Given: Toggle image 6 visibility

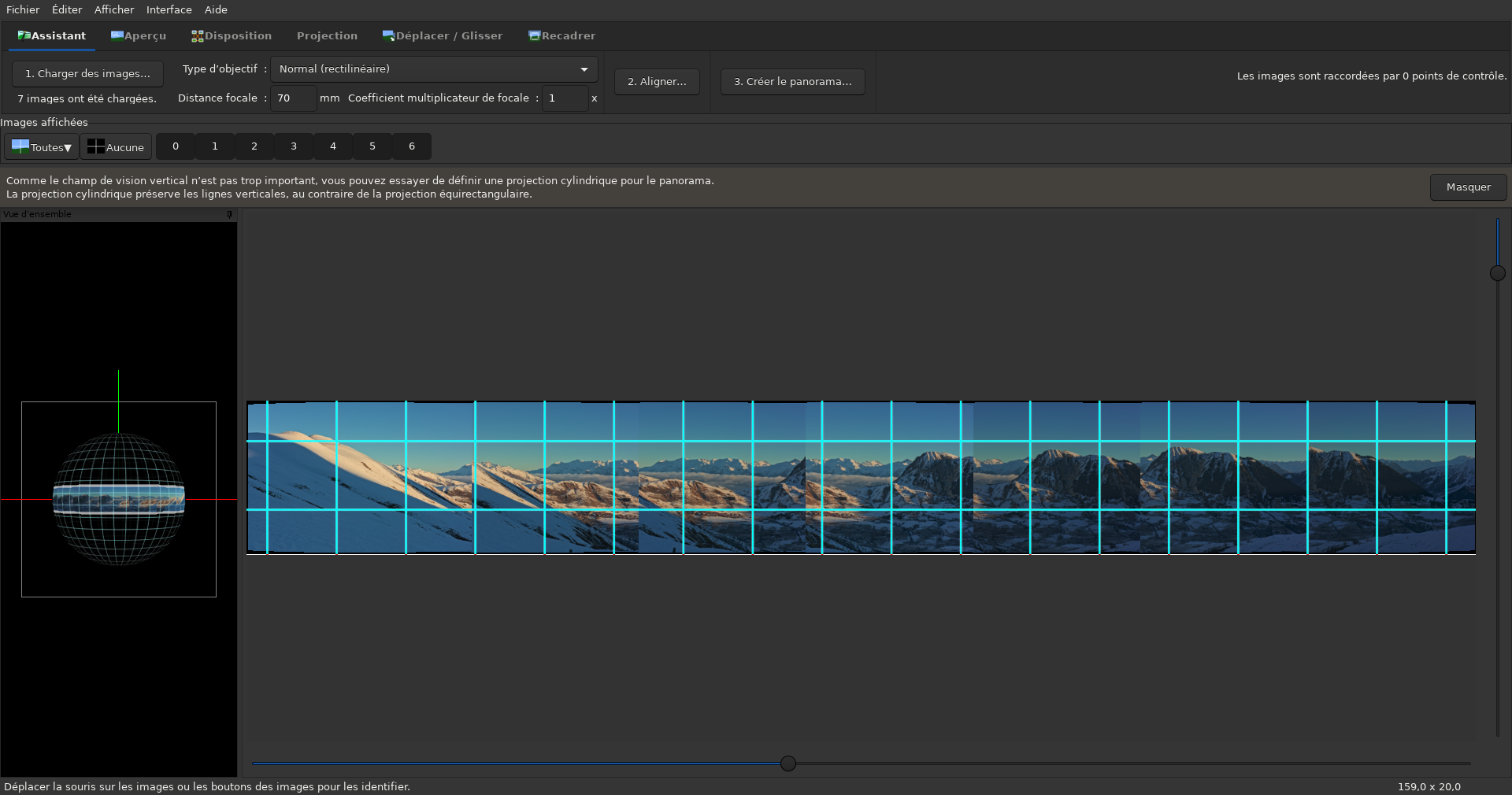Looking at the screenshot, I should tap(412, 146).
